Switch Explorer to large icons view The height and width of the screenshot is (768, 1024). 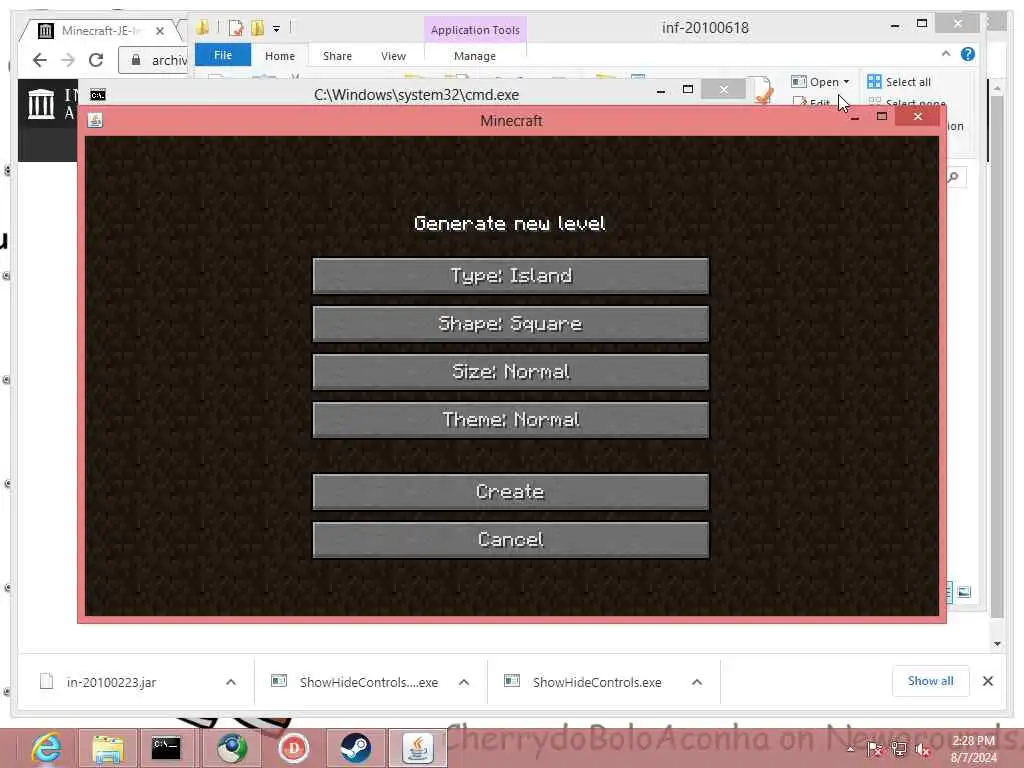pos(965,592)
